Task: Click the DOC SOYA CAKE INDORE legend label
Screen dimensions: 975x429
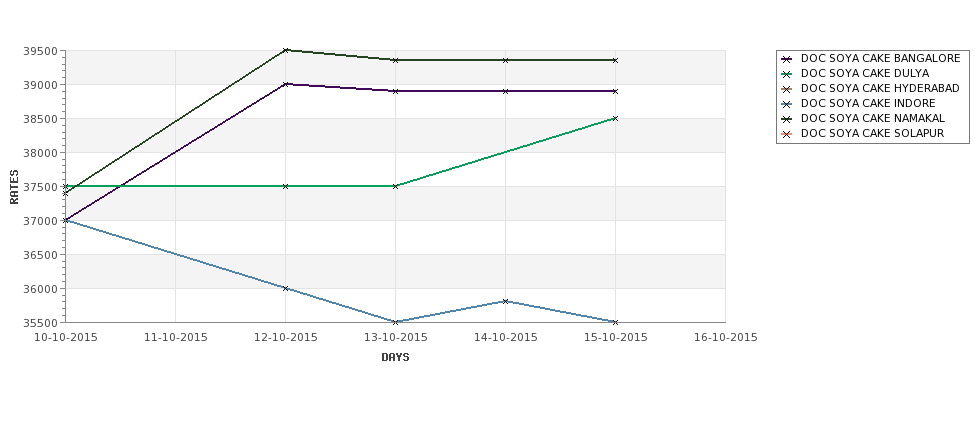Action: [867, 103]
